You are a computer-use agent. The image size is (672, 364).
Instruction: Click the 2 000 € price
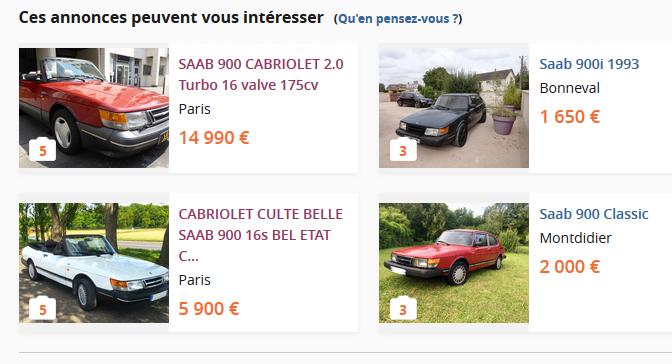(570, 267)
